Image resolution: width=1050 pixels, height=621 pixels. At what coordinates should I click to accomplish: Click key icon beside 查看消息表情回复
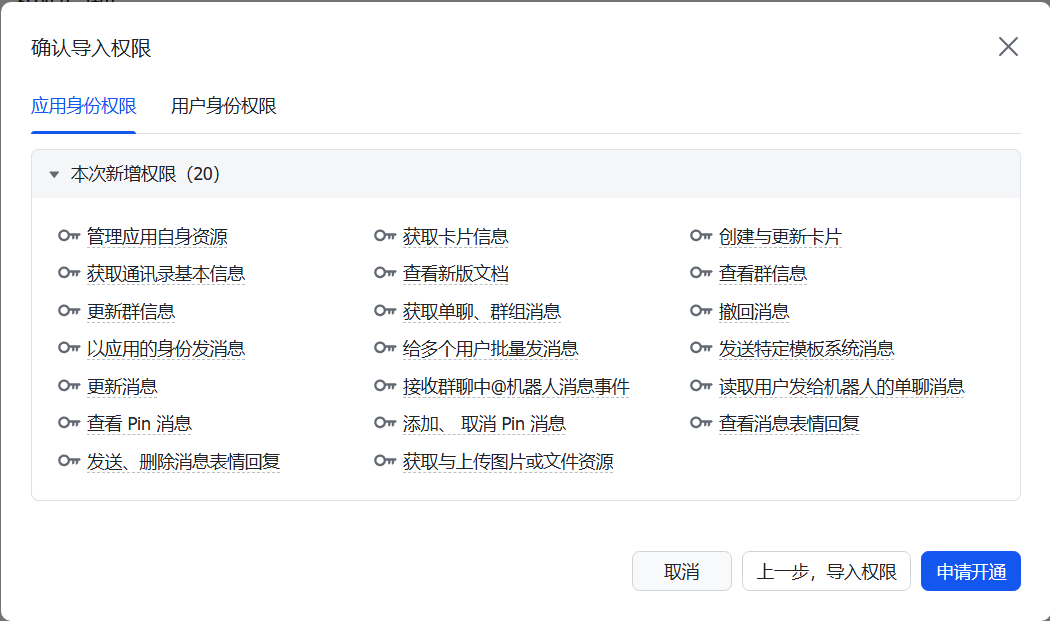point(701,424)
